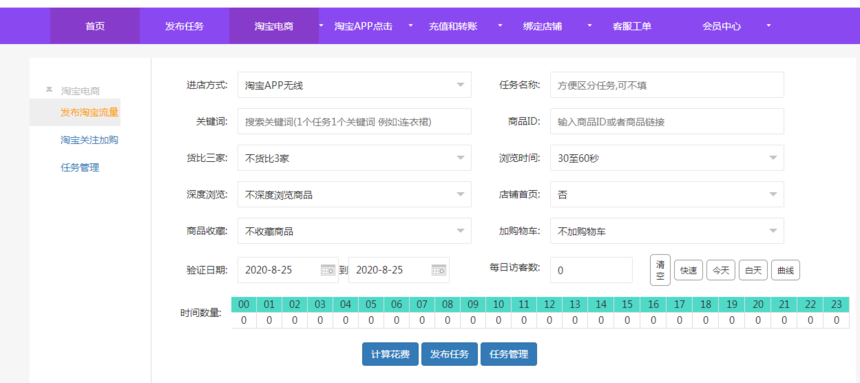Screen dimensions: 860x383
Task: Open 淘宝关注加购 in the sidebar
Action: pyautogui.click(x=89, y=140)
